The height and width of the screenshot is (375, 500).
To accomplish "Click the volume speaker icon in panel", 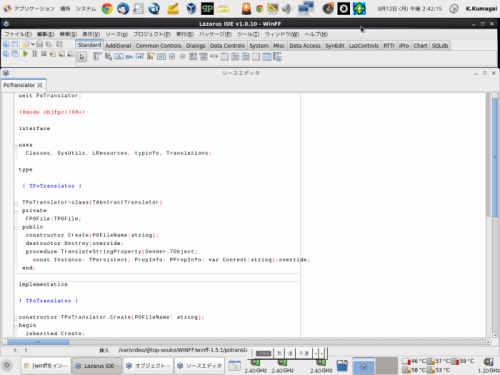I will click(x=286, y=9).
